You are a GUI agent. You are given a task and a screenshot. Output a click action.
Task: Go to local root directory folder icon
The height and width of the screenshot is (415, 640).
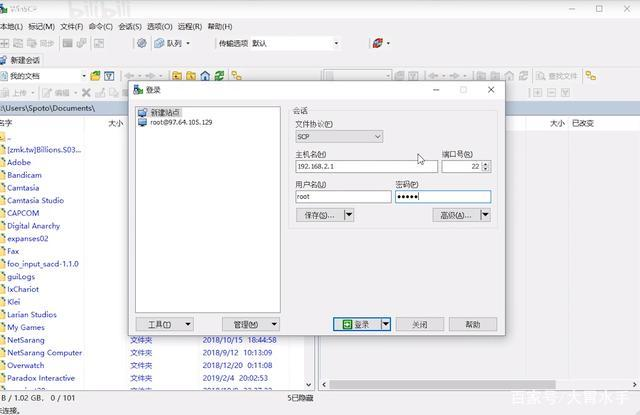(191, 76)
